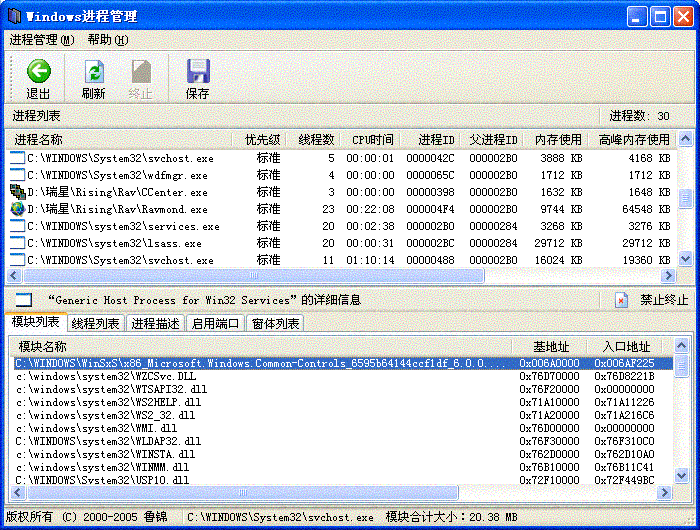The image size is (700, 530).
Task: Select the lsass.exe process row
Action: (x=341, y=243)
